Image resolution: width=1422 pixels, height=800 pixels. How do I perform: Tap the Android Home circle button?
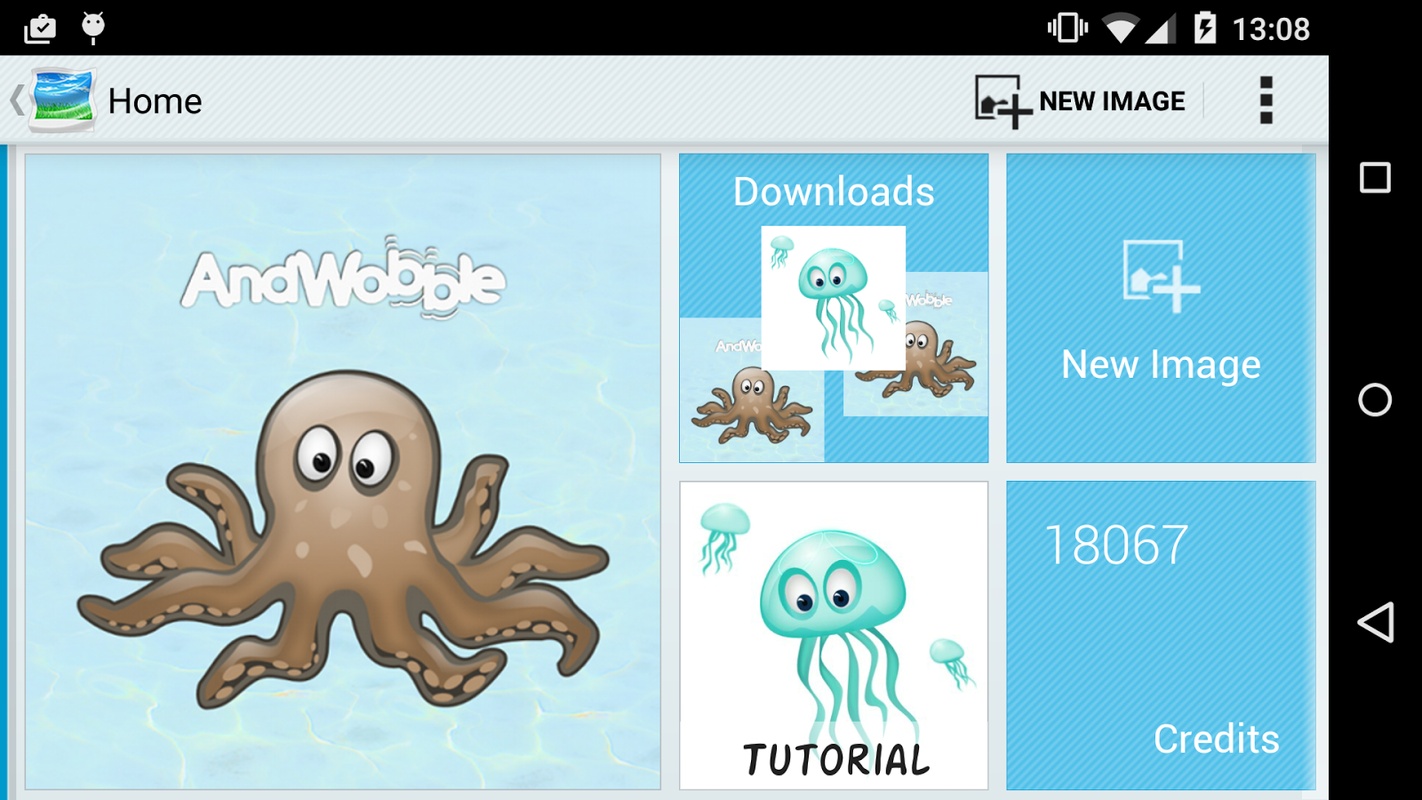tap(1376, 400)
